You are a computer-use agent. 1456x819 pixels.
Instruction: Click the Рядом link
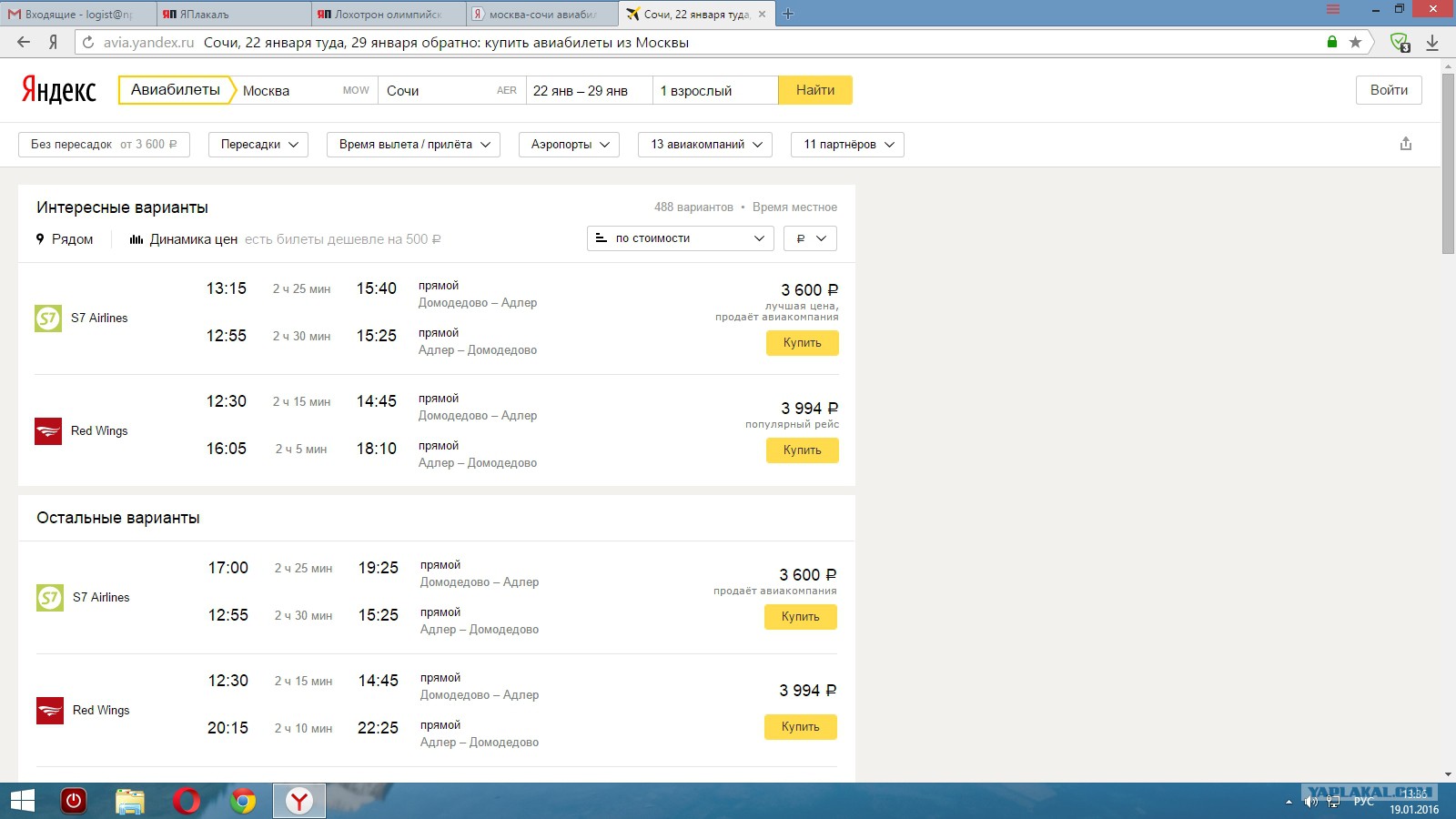tap(65, 239)
